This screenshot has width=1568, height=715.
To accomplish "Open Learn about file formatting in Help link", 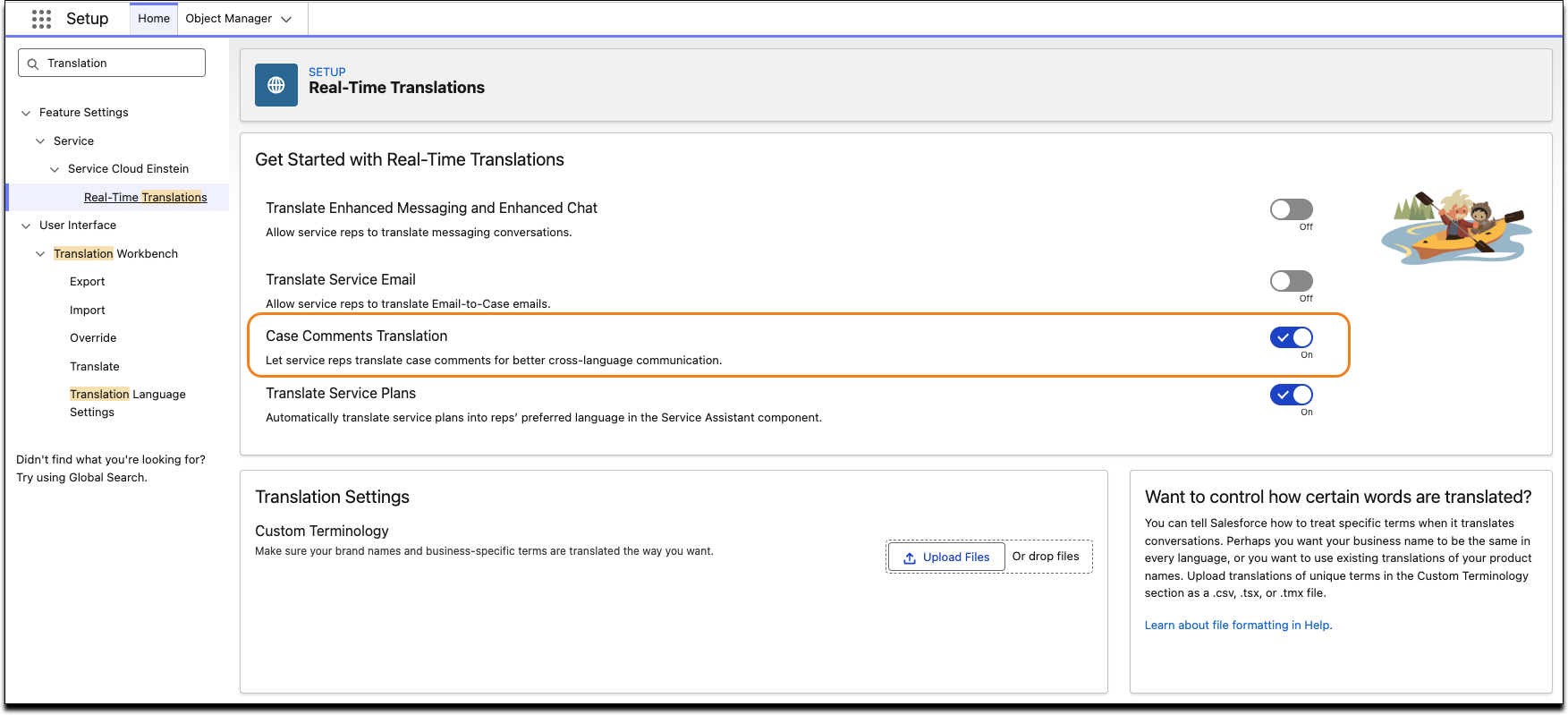I will [1238, 626].
